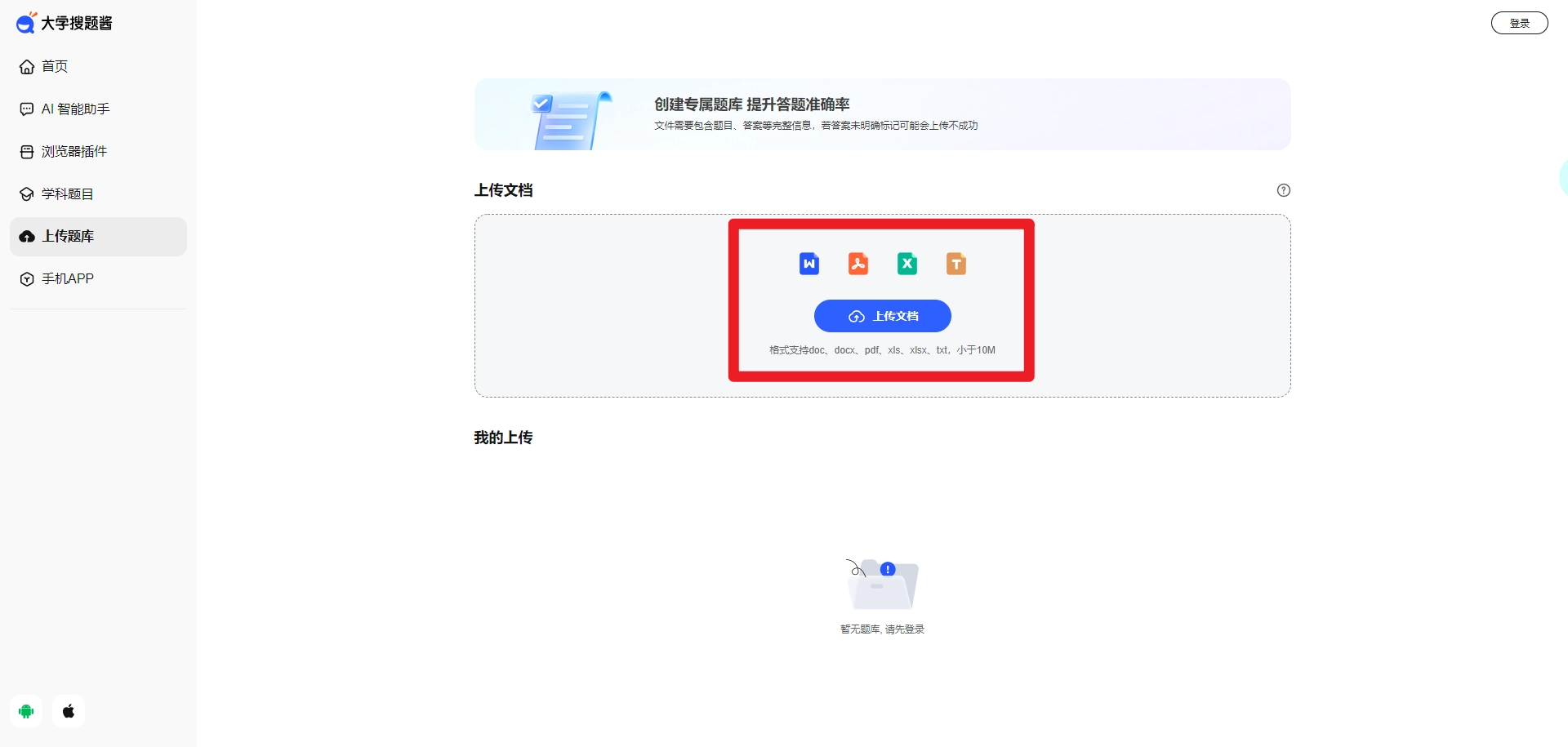1568x747 pixels.
Task: Open 手机APP page
Action: coord(67,278)
